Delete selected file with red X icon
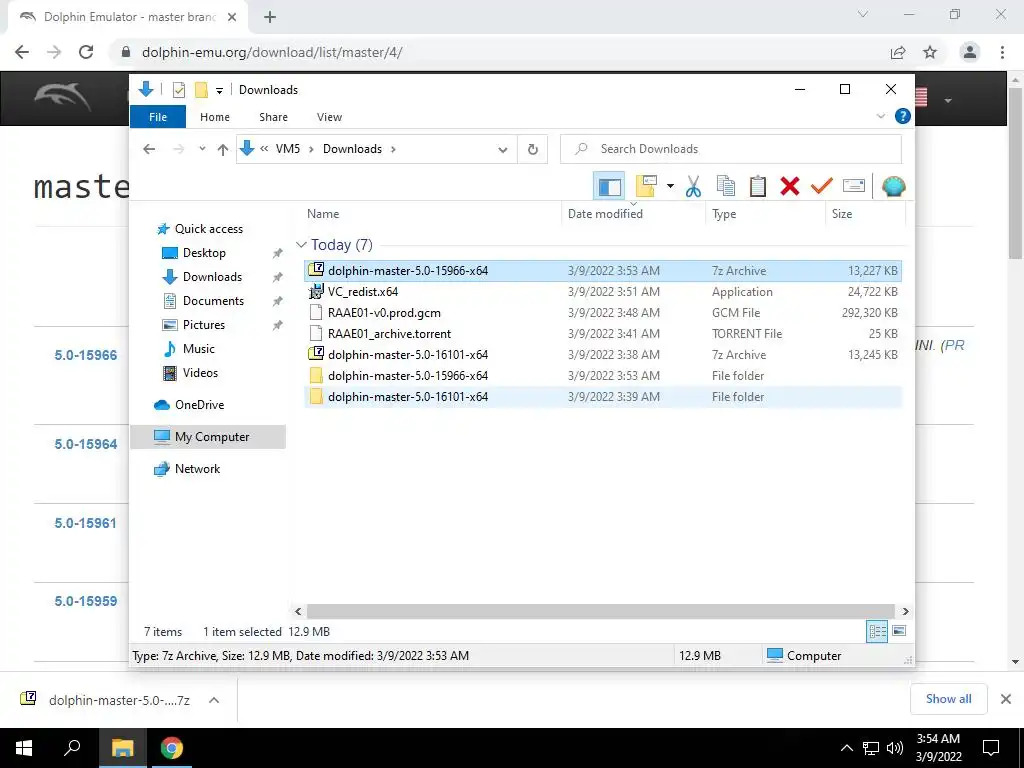Viewport: 1024px width, 768px height. pos(790,187)
